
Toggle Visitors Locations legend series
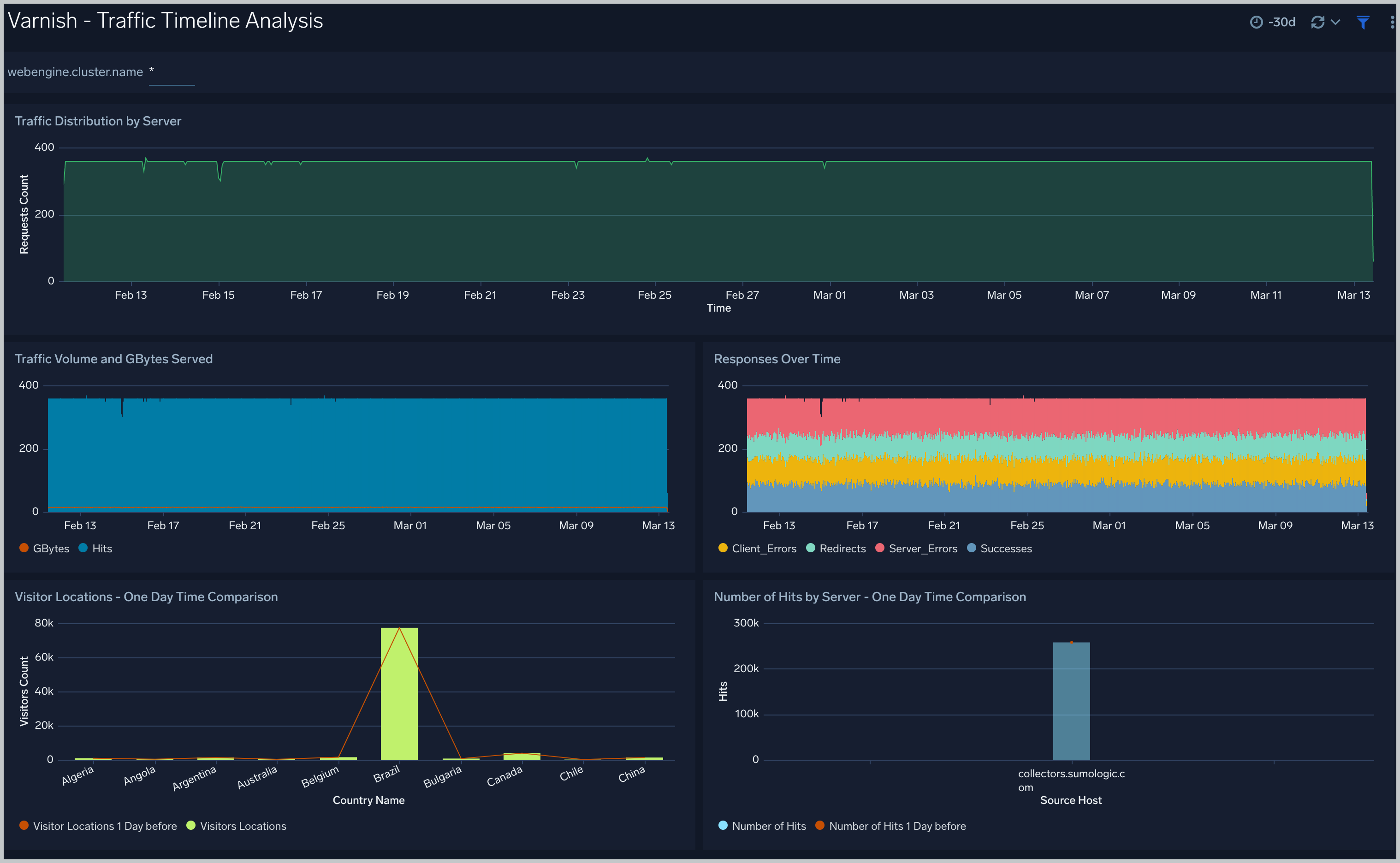tap(237, 826)
